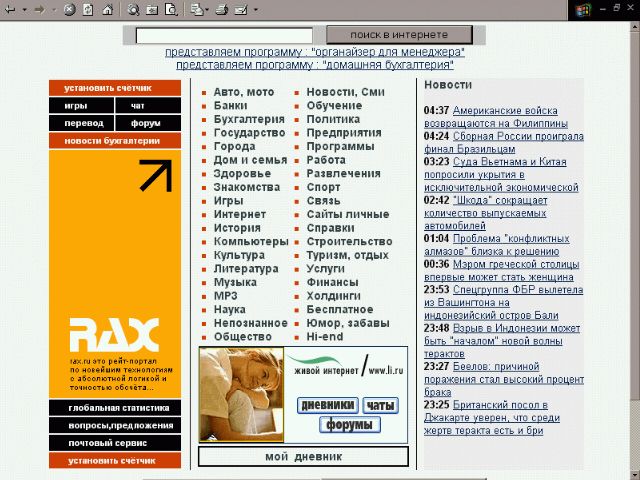Click the RAX logo
The width and height of the screenshot is (640, 480).
pyautogui.click(x=114, y=335)
